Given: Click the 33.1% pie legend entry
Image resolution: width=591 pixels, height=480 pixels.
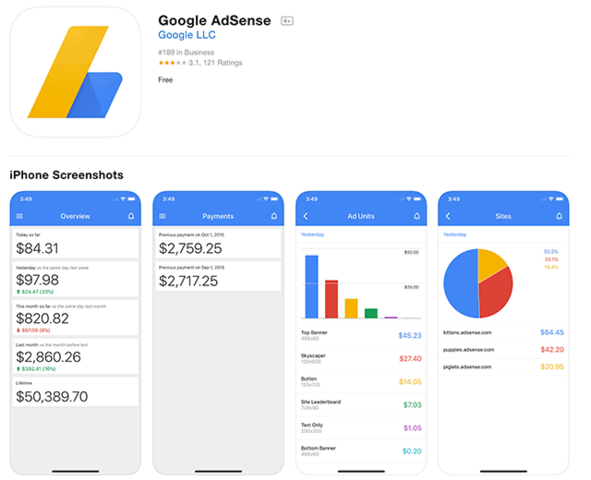Looking at the screenshot, I should coord(551,260).
